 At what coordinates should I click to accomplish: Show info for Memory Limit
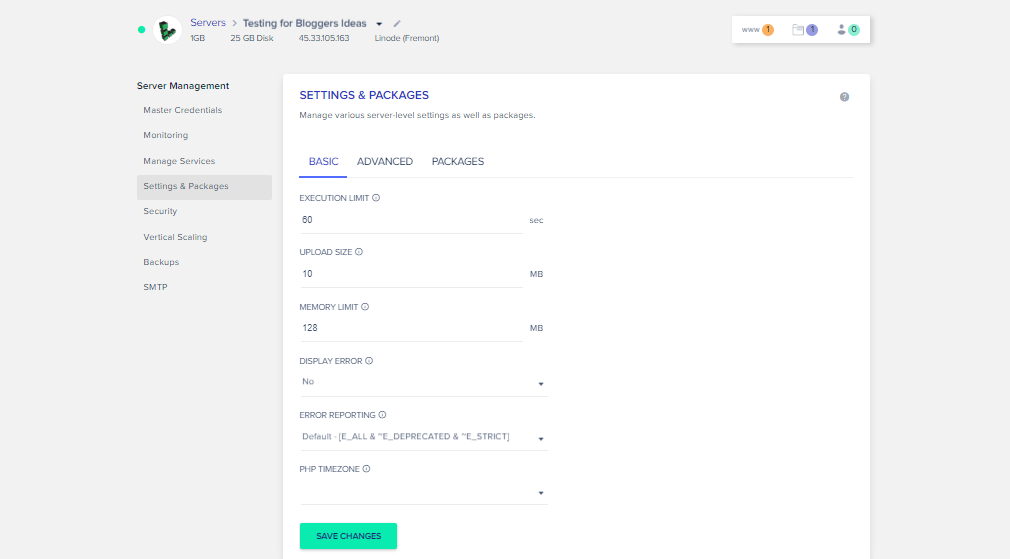click(365, 307)
